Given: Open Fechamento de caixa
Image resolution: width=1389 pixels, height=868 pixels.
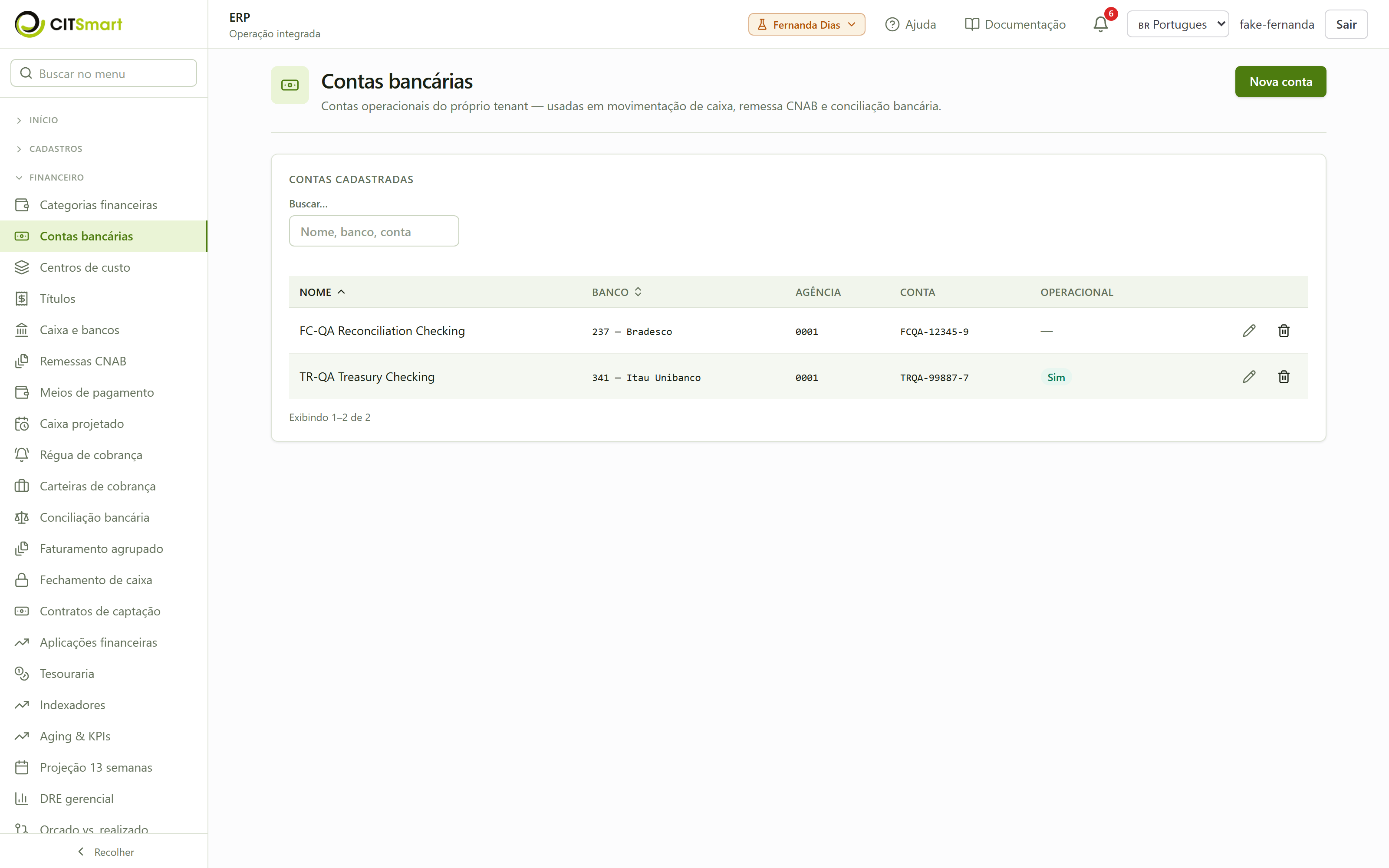Looking at the screenshot, I should click(x=104, y=580).
